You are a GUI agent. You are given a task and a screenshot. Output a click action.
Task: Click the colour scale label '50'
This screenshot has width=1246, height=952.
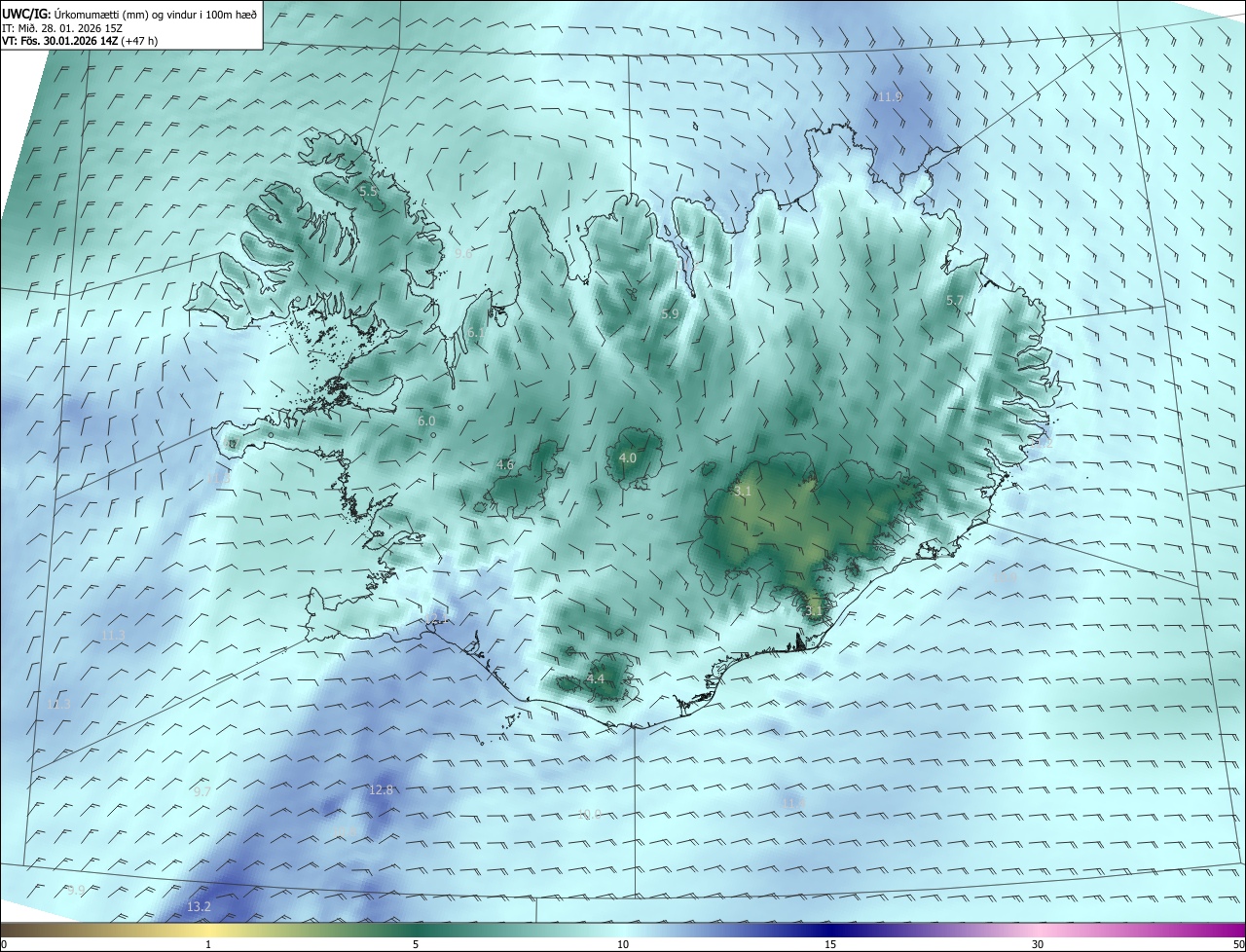pos(1238,944)
